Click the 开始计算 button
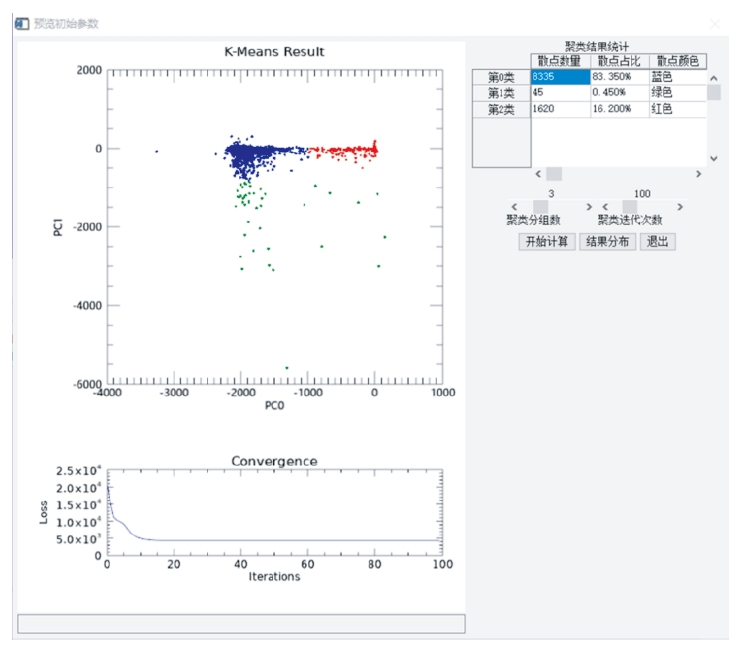This screenshot has width=739, height=650. 547,242
